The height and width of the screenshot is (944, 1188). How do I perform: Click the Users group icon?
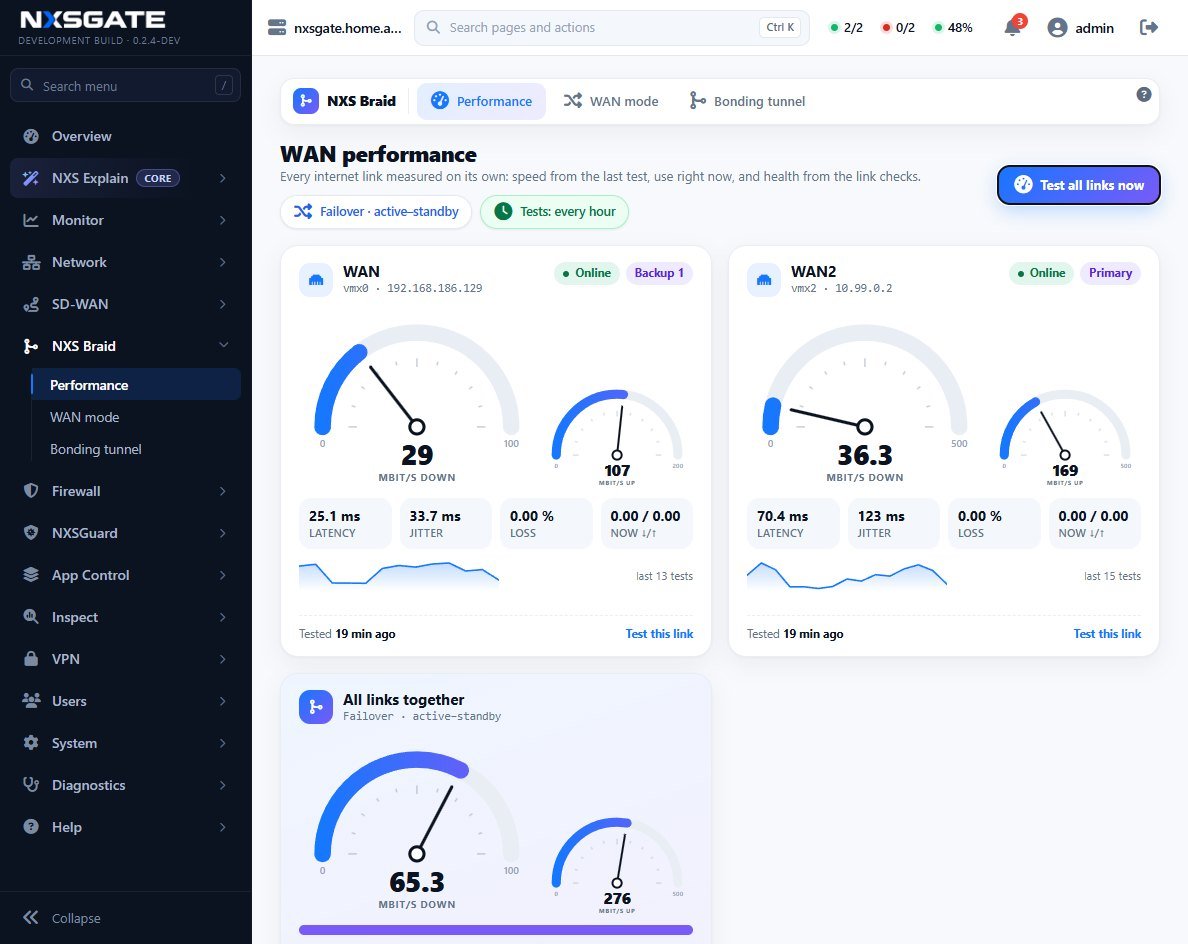coord(31,701)
